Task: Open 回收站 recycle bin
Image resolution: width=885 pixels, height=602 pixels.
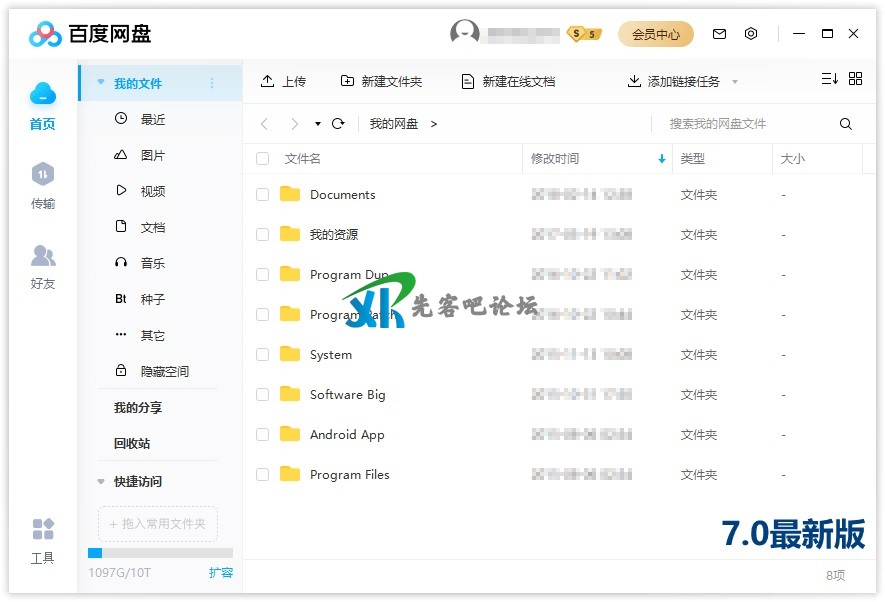Action: 132,444
